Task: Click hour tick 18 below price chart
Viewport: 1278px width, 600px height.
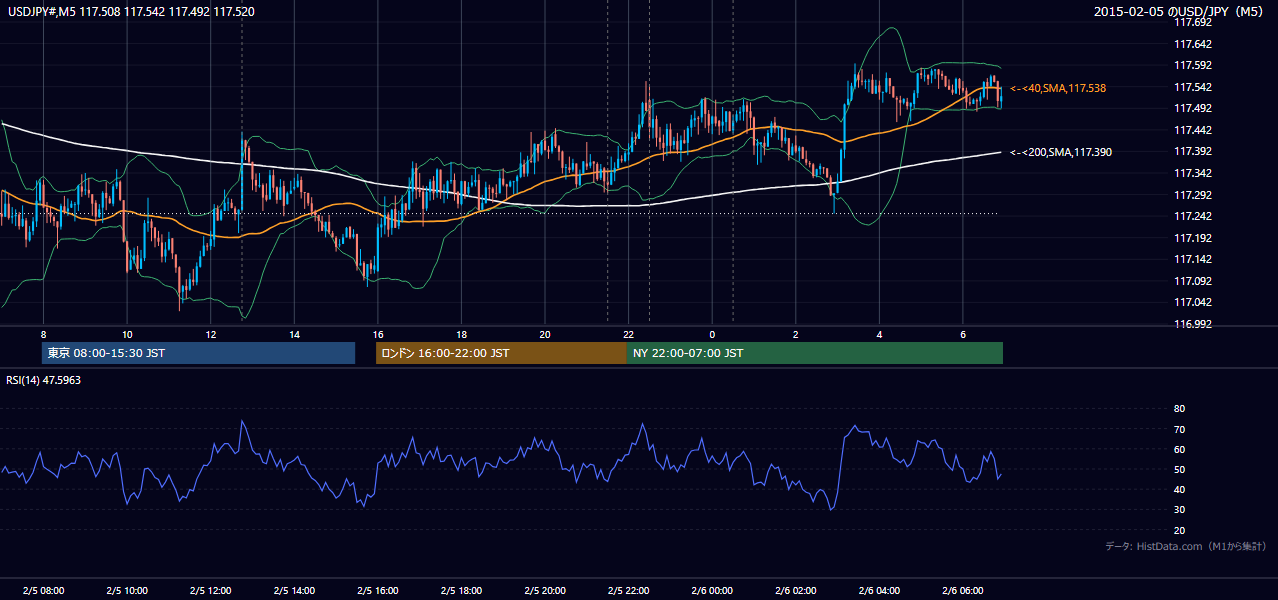Action: click(461, 334)
